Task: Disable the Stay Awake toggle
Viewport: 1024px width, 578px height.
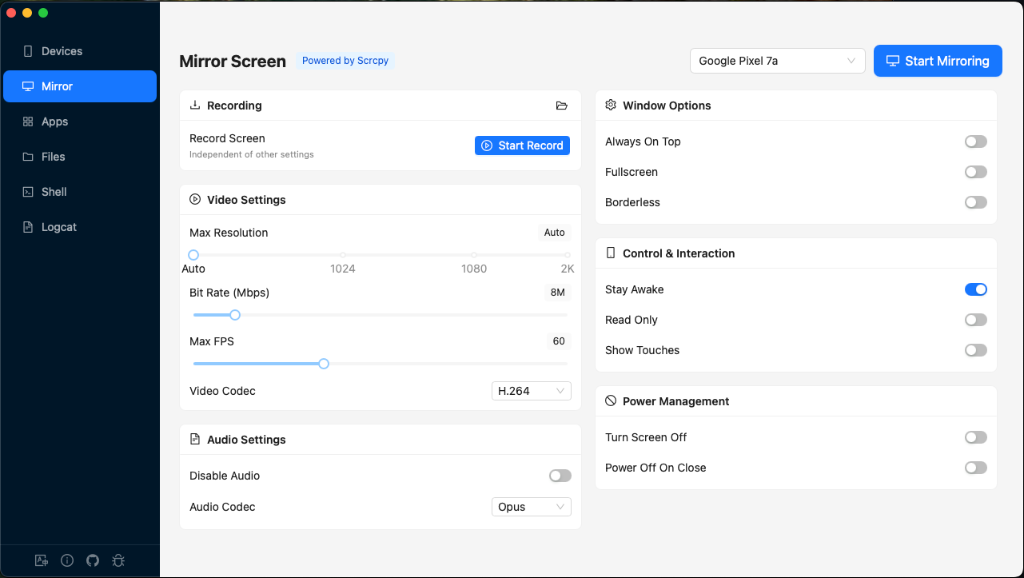Action: click(975, 290)
